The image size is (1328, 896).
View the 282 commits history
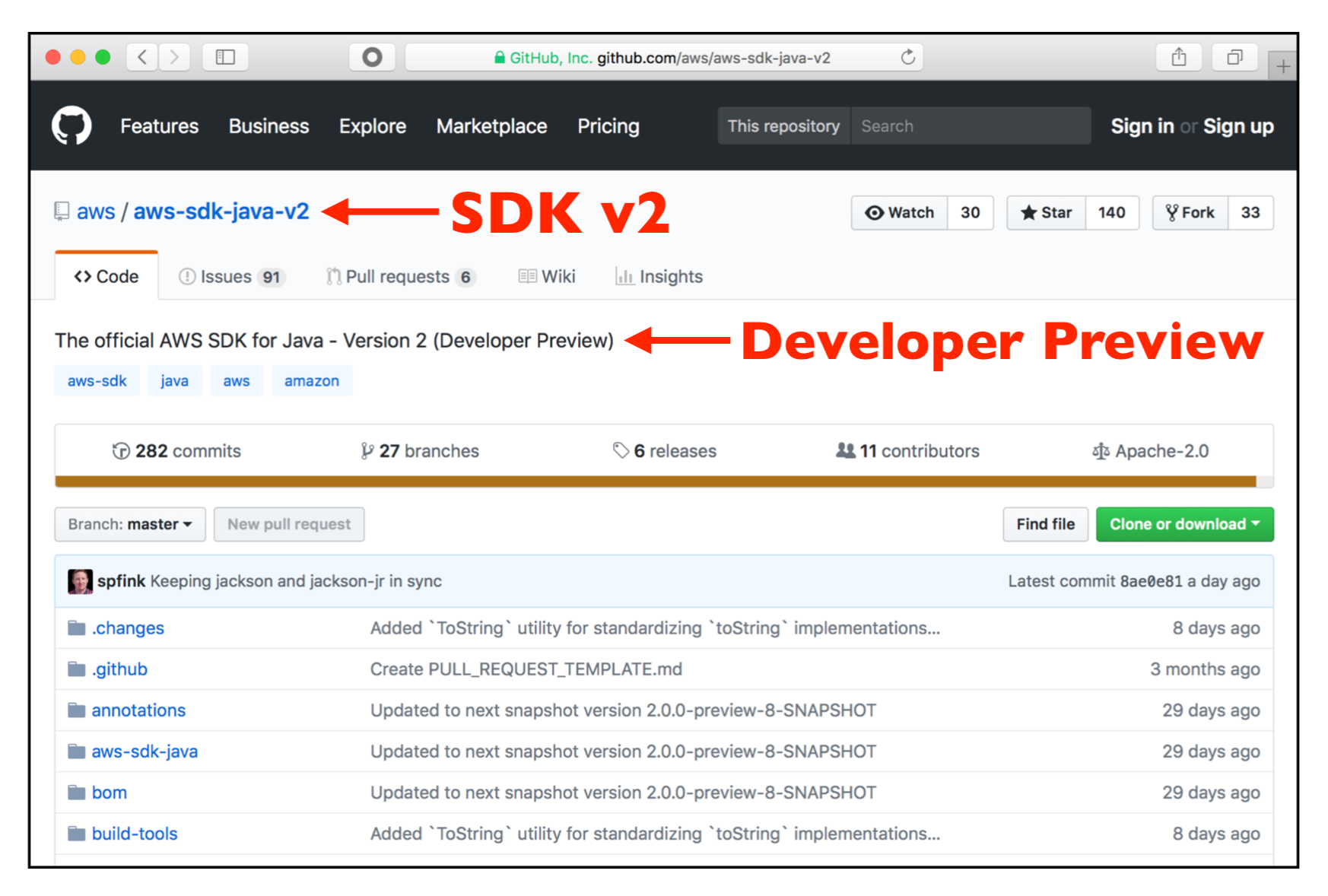[x=176, y=451]
